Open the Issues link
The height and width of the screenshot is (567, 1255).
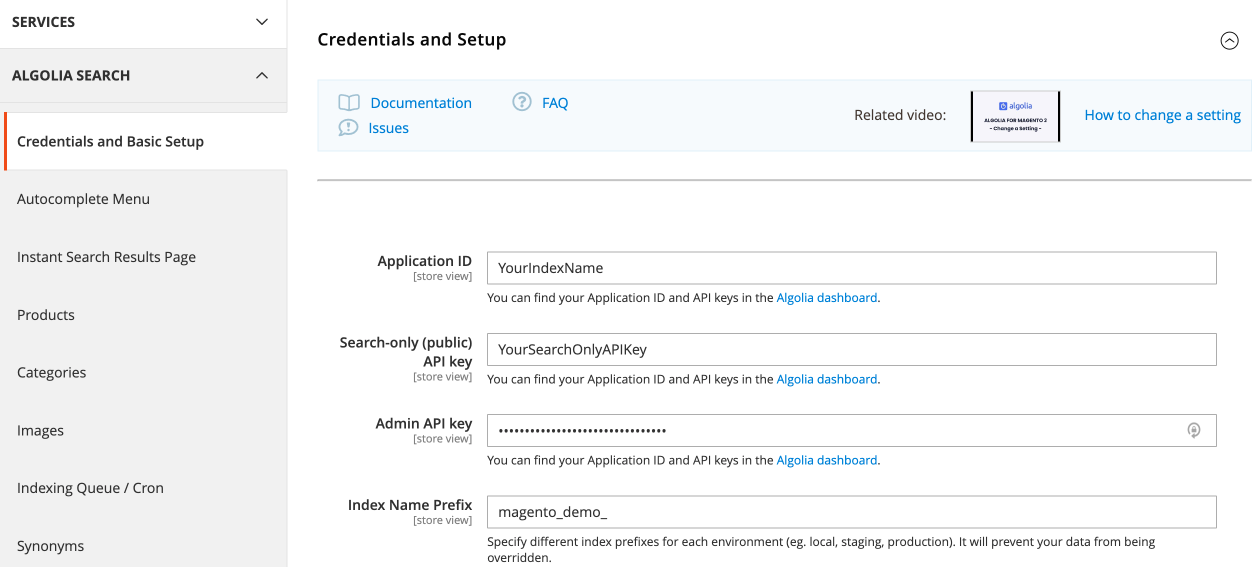tap(389, 128)
